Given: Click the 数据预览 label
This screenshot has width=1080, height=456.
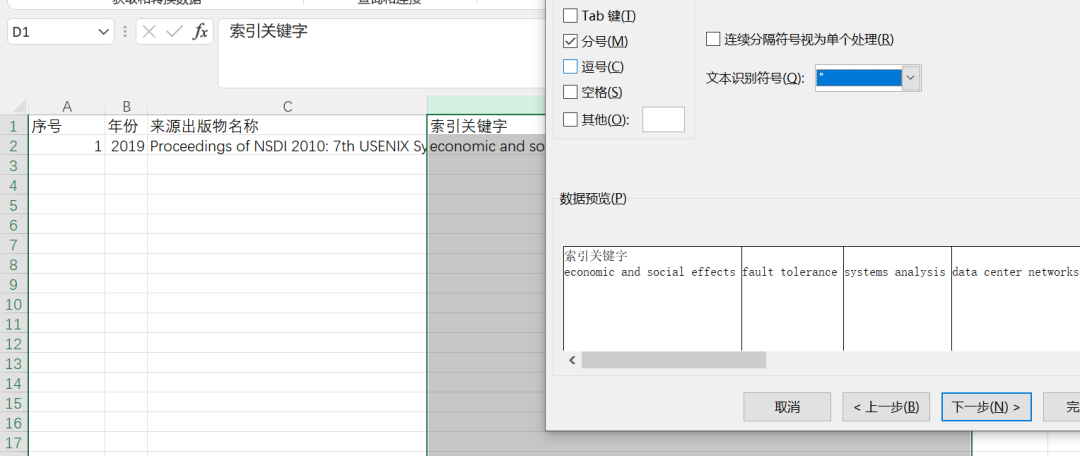Looking at the screenshot, I should point(593,198).
